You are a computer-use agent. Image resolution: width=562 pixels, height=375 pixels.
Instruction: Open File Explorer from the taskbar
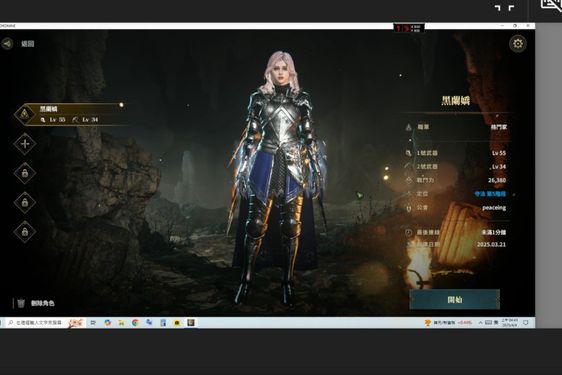[121, 323]
